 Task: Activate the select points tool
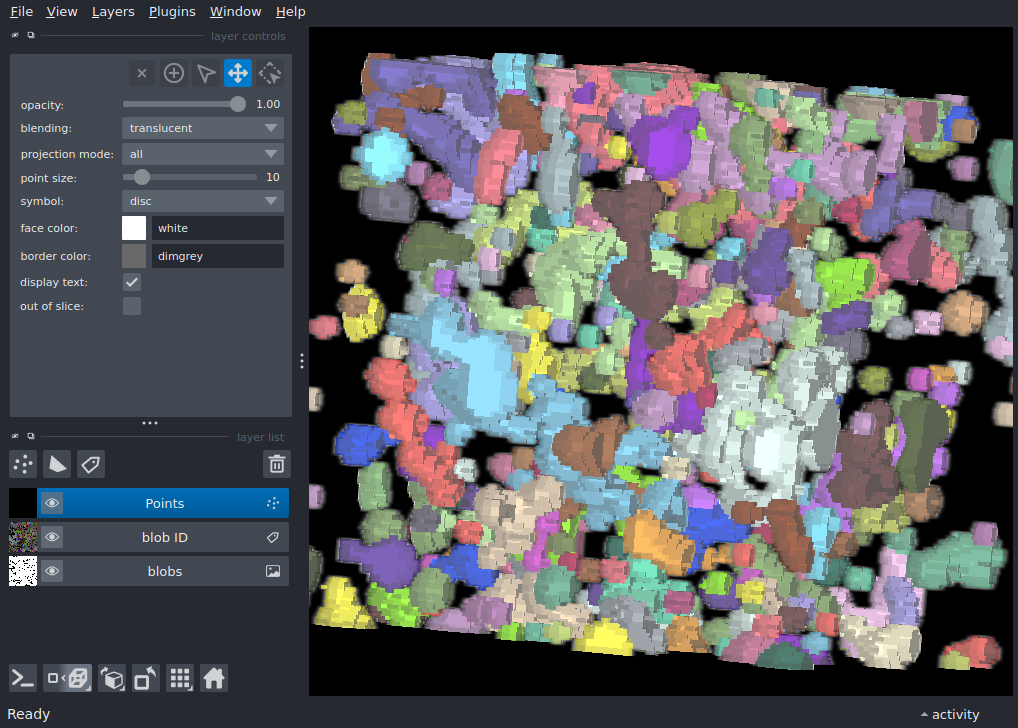tap(206, 73)
